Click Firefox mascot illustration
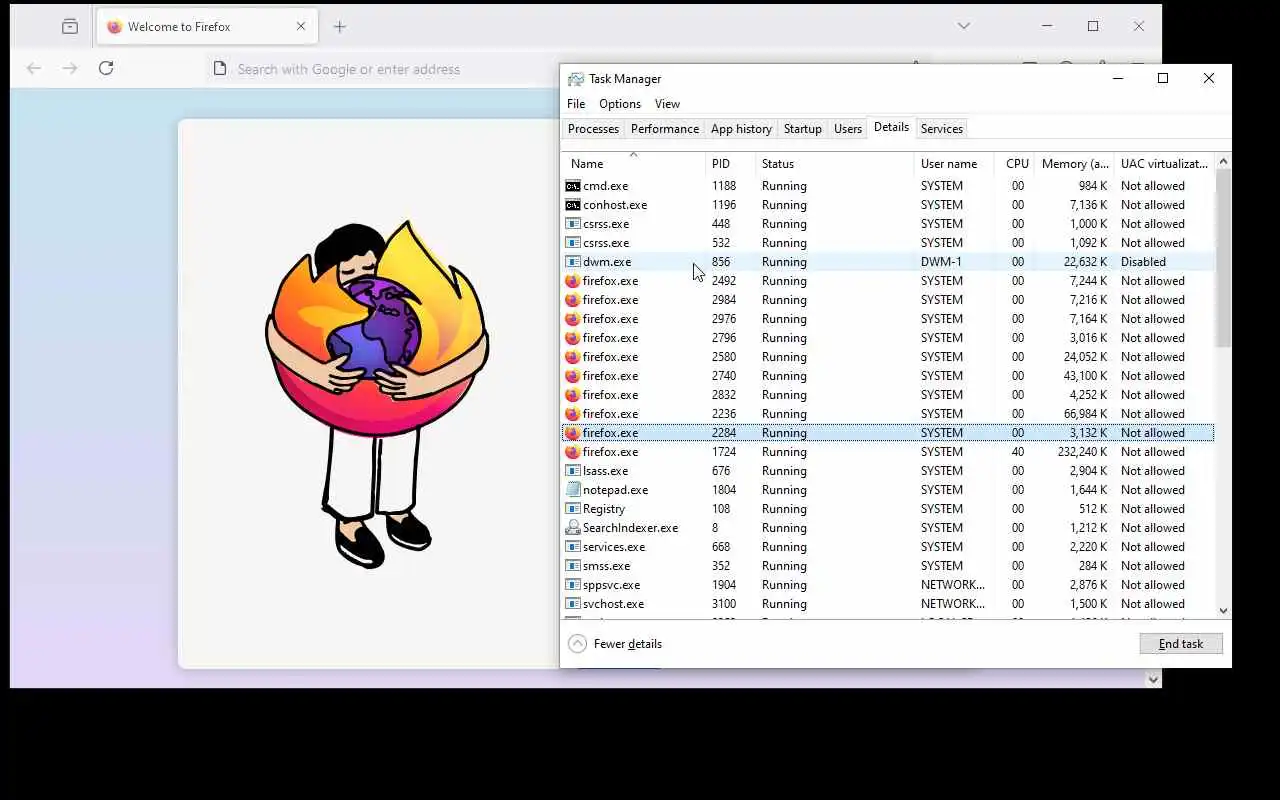Image resolution: width=1280 pixels, height=800 pixels. (x=377, y=393)
